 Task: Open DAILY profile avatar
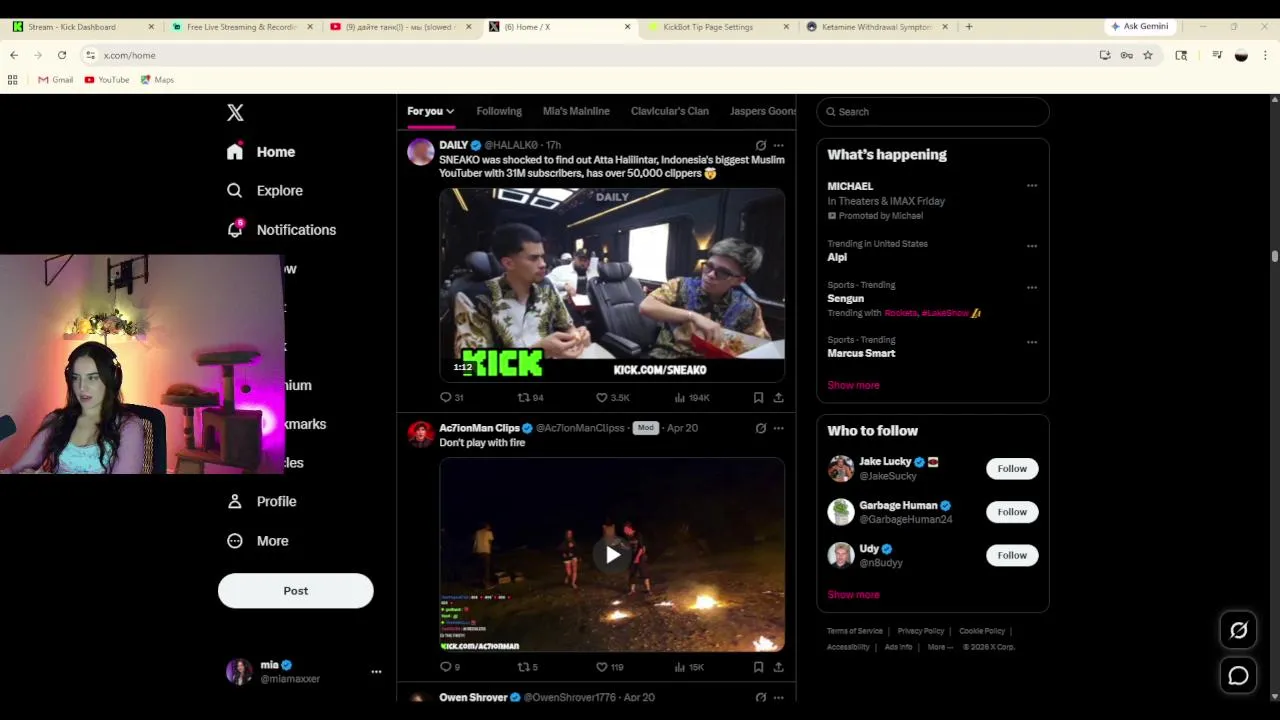421,152
